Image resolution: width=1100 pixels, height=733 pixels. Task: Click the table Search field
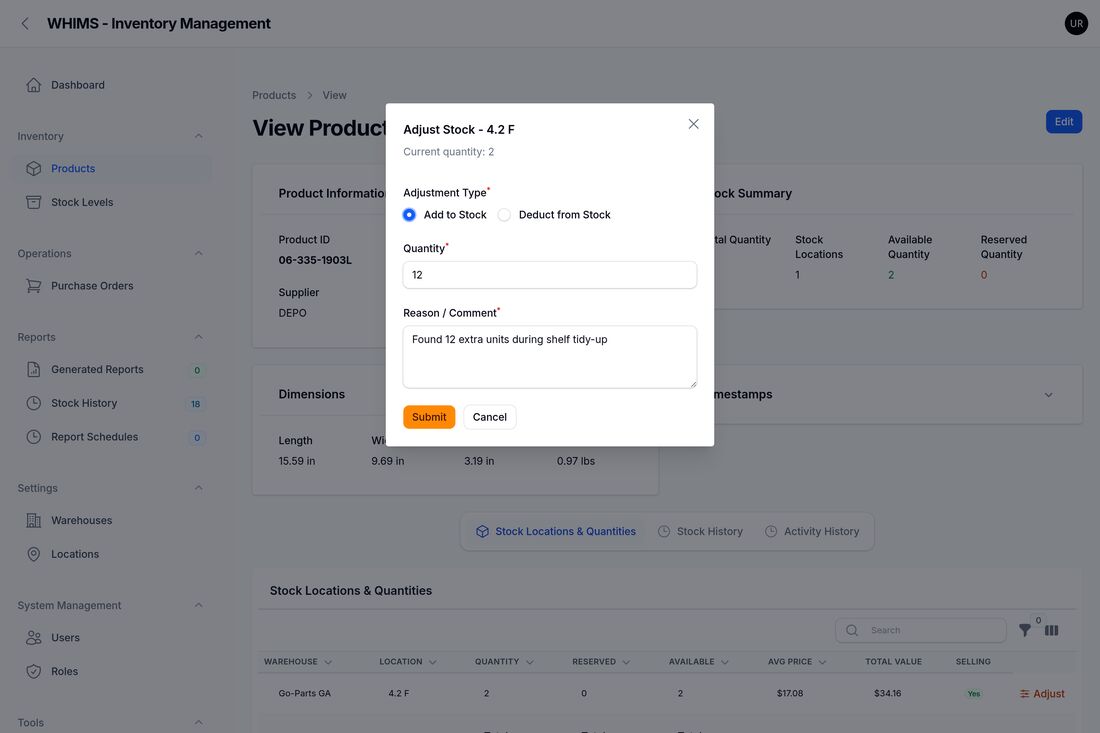[920, 631]
